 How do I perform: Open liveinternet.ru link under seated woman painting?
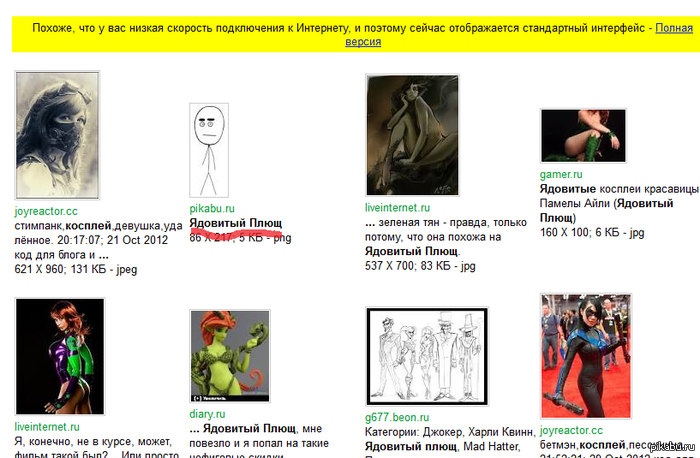397,208
